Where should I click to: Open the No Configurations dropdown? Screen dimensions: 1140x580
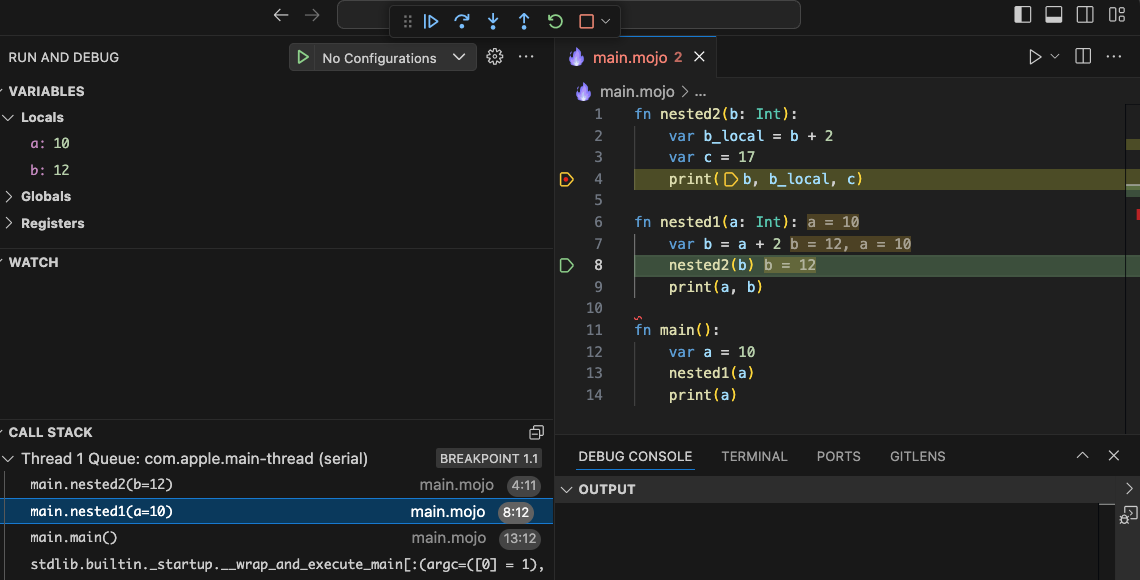coord(459,57)
